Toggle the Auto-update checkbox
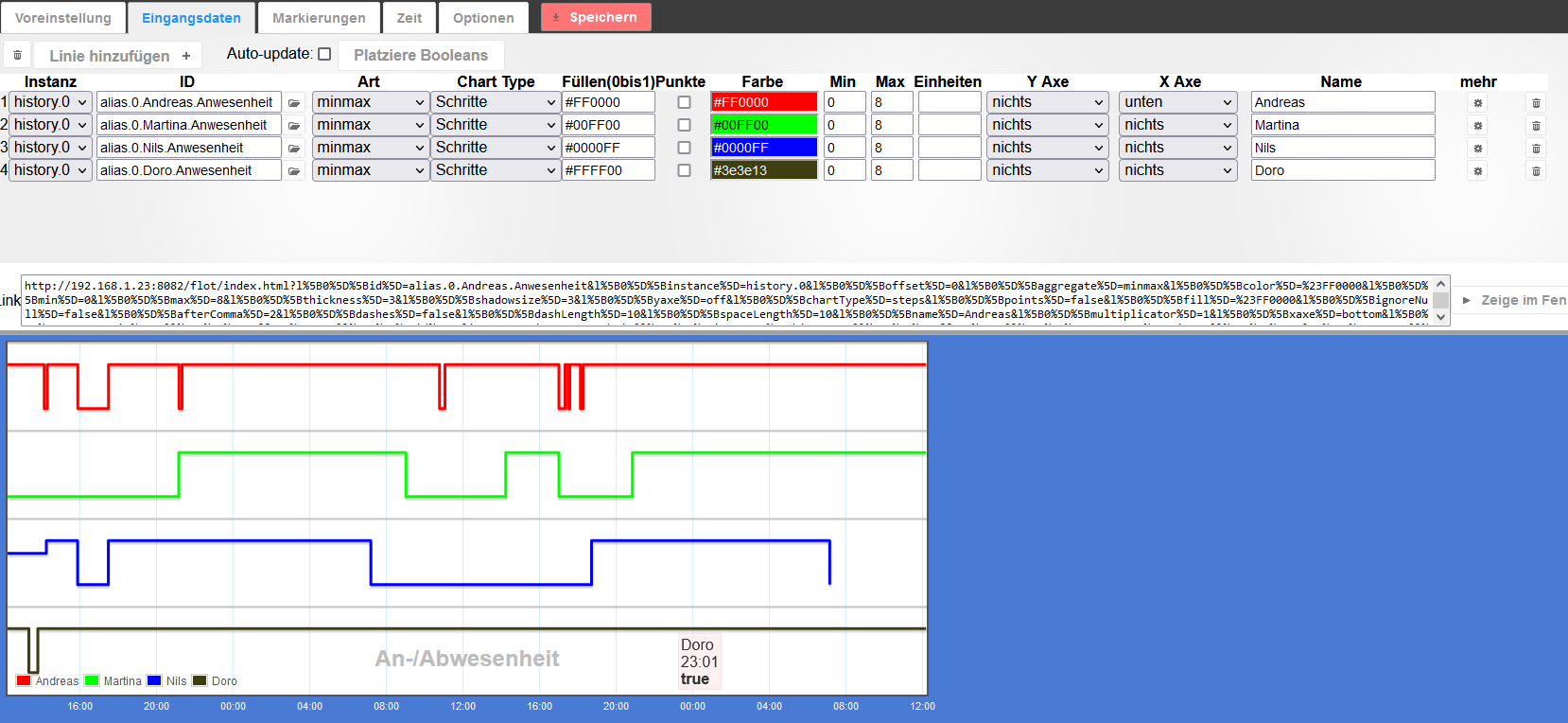Screen dimensions: 1568x723 click(324, 54)
